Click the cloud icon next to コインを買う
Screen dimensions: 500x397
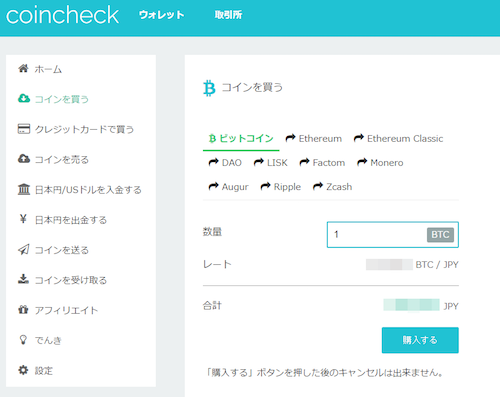click(24, 99)
